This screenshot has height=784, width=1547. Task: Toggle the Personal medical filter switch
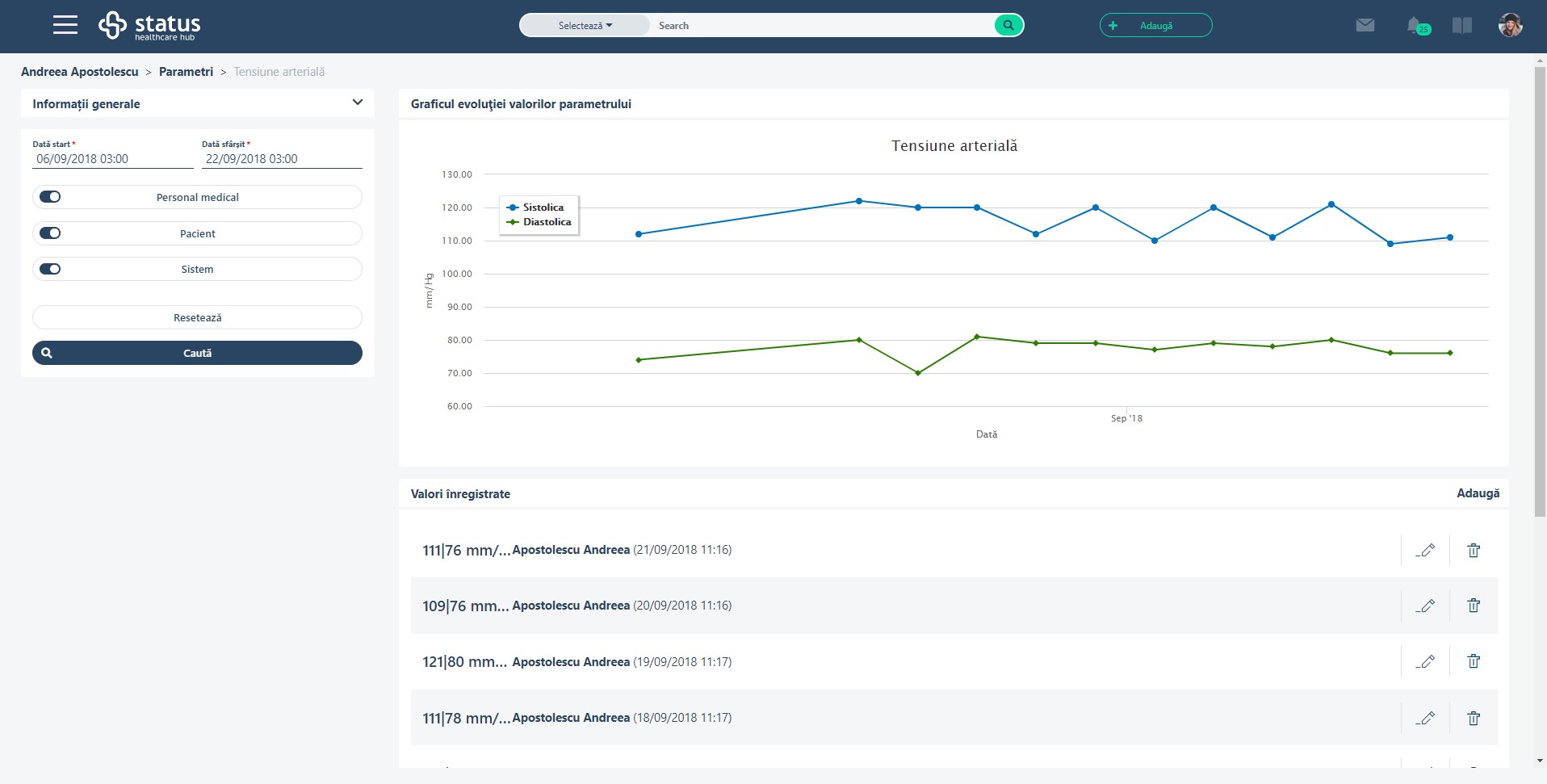point(50,197)
